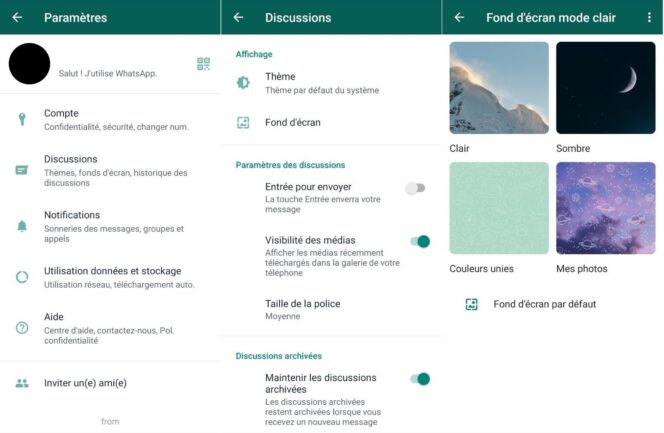Select Fond d'écran par défaut
The height and width of the screenshot is (433, 664).
tap(553, 304)
